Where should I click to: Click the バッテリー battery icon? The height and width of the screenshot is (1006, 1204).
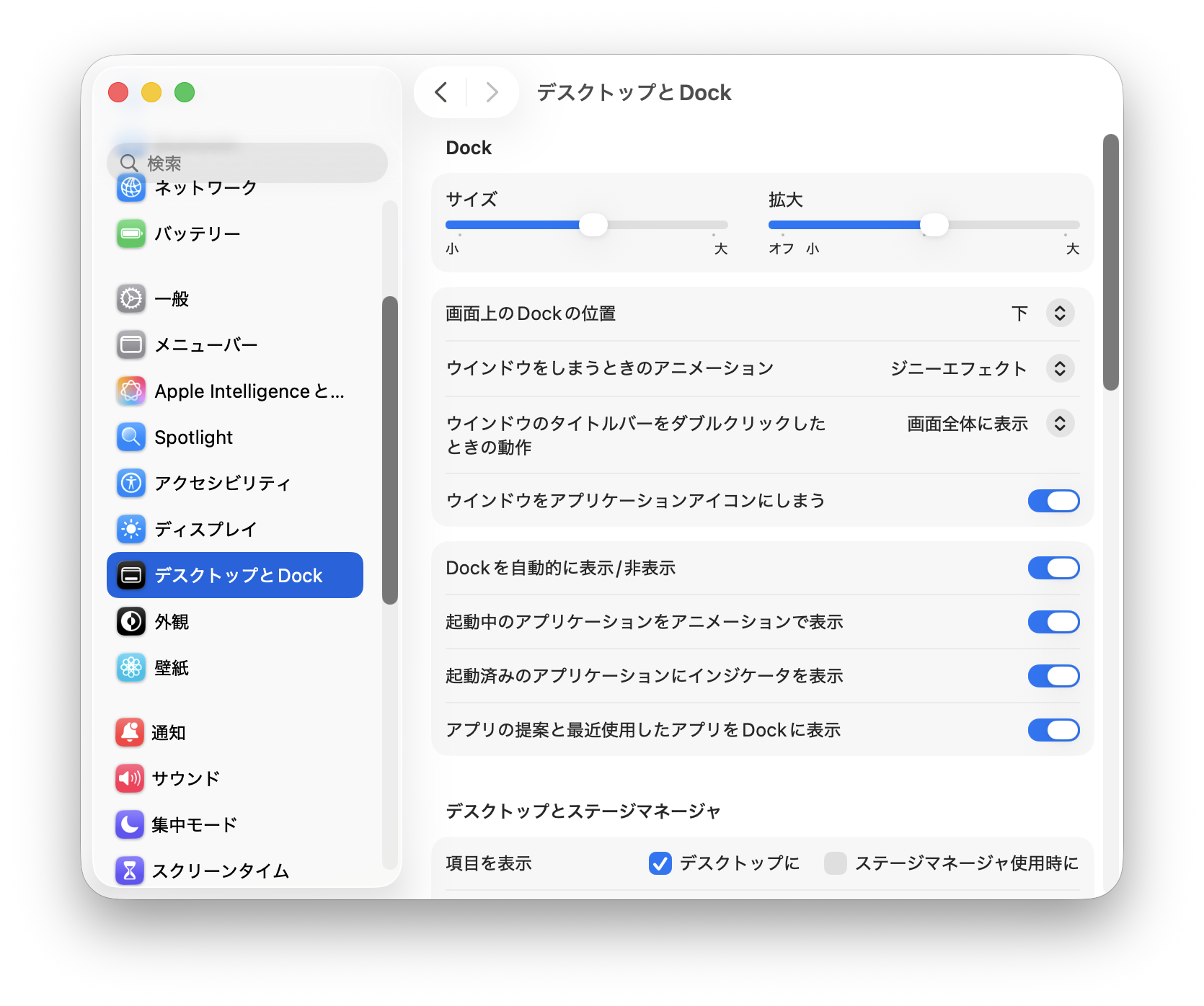[131, 233]
